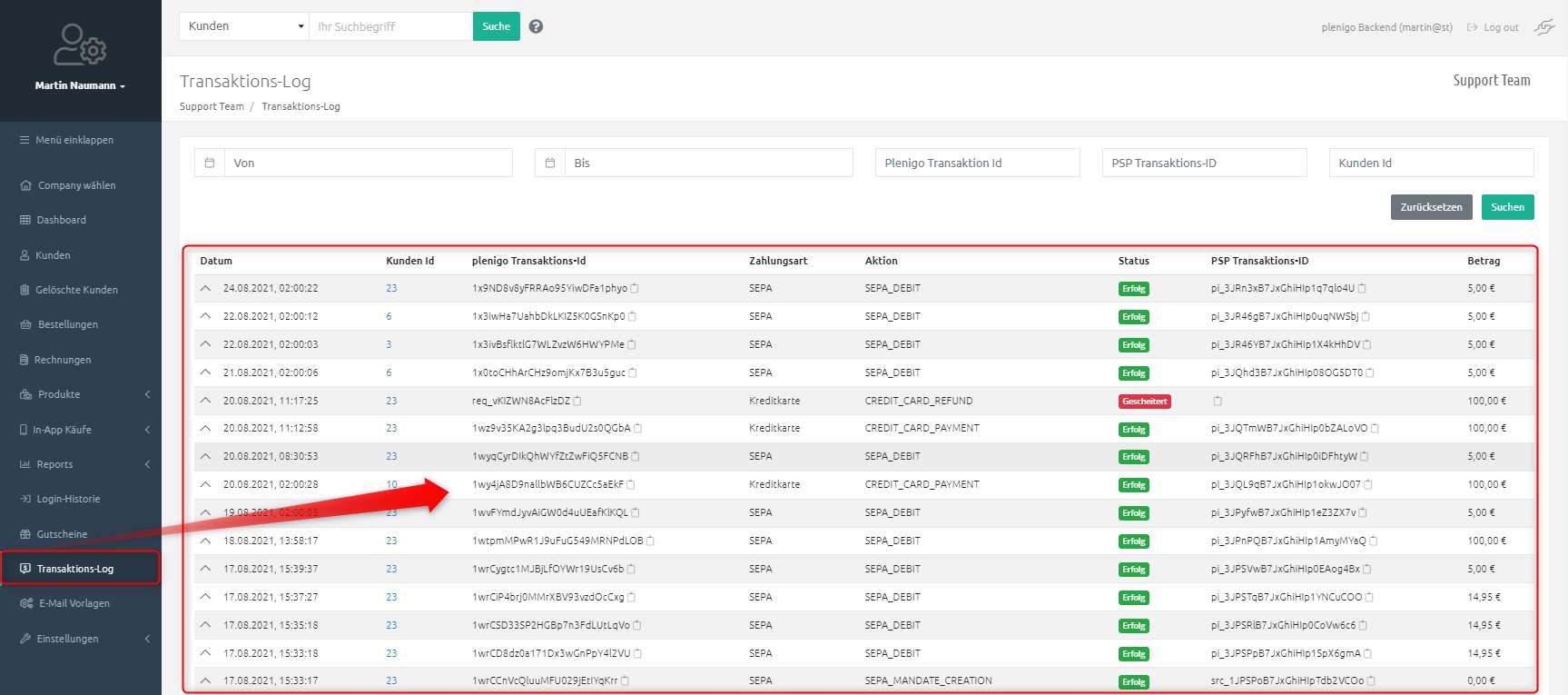Go to Bestellungen in the sidebar
1568x695 pixels.
coord(68,324)
